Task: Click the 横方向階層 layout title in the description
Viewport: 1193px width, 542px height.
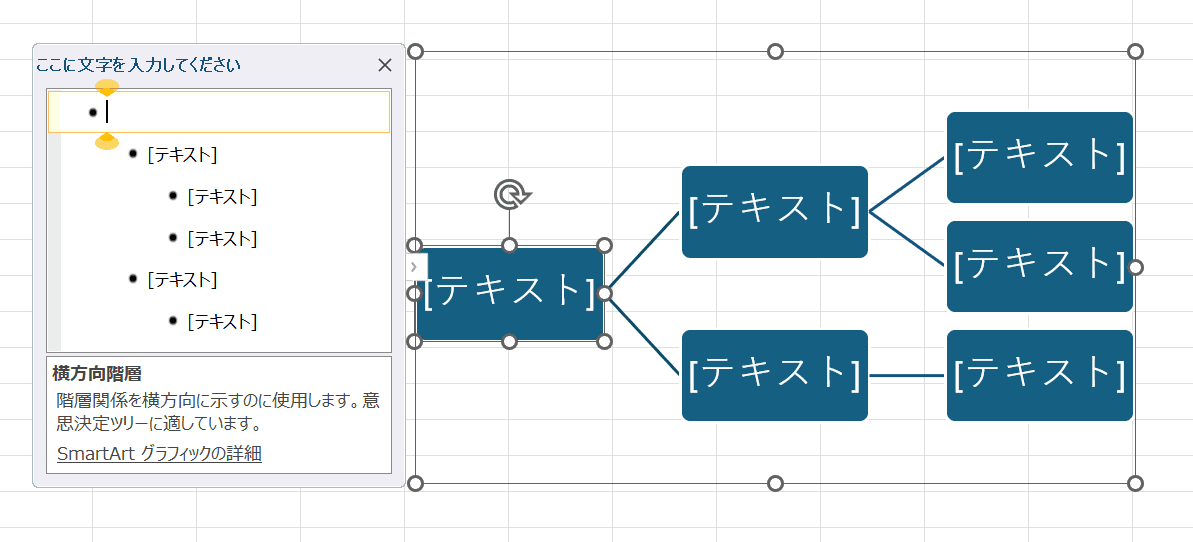Action: pyautogui.click(x=97, y=374)
